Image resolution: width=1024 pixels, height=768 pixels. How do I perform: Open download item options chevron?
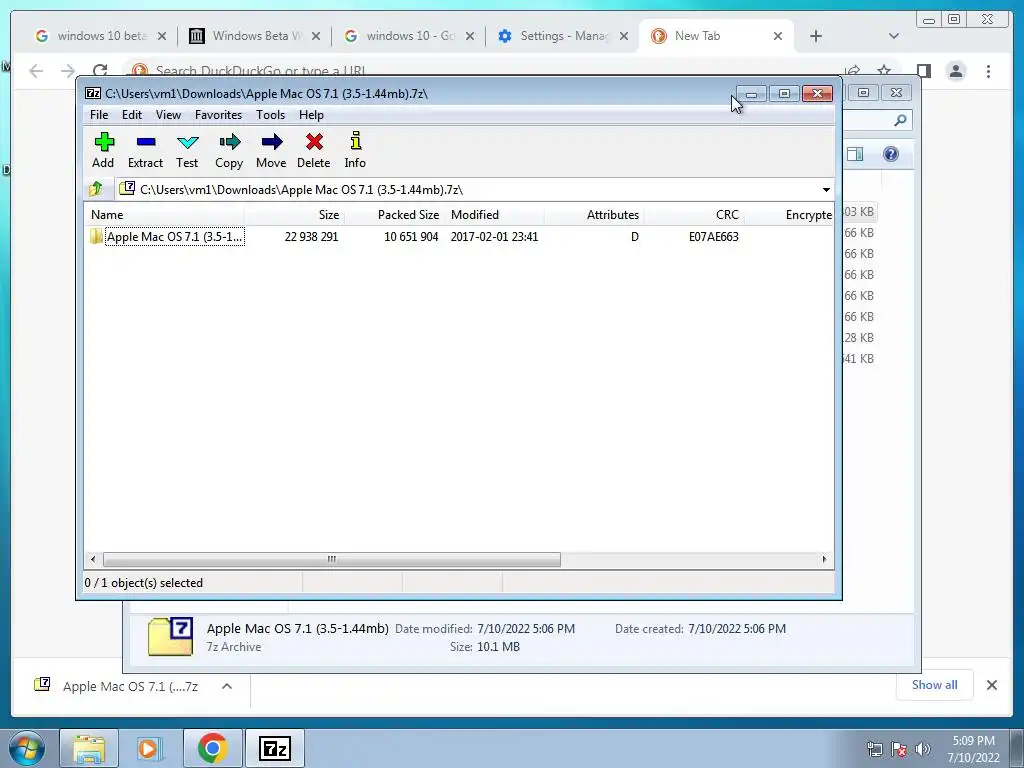click(227, 686)
